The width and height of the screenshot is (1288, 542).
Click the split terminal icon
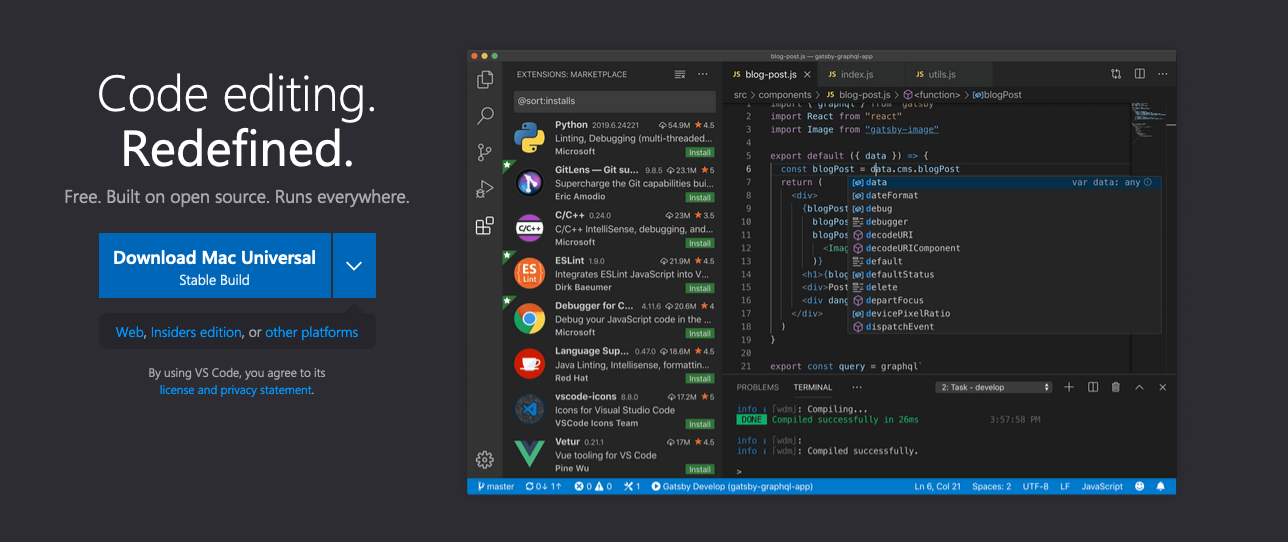point(1093,387)
